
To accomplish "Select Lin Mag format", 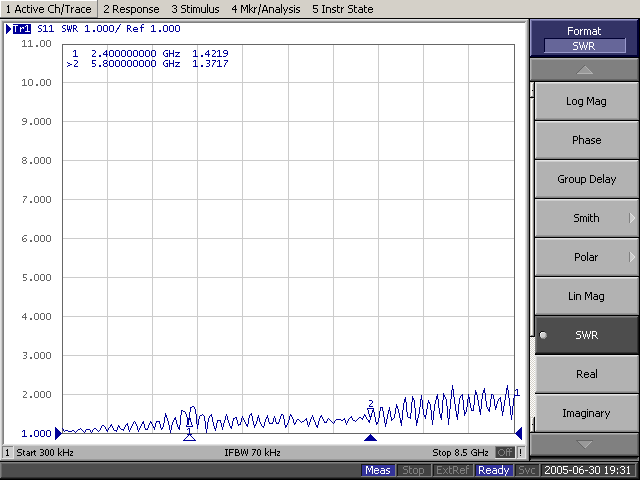I will tap(586, 296).
